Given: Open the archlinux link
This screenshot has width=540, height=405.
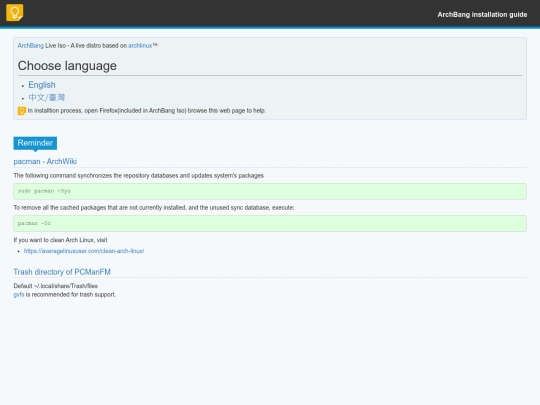Looking at the screenshot, I should [140, 45].
